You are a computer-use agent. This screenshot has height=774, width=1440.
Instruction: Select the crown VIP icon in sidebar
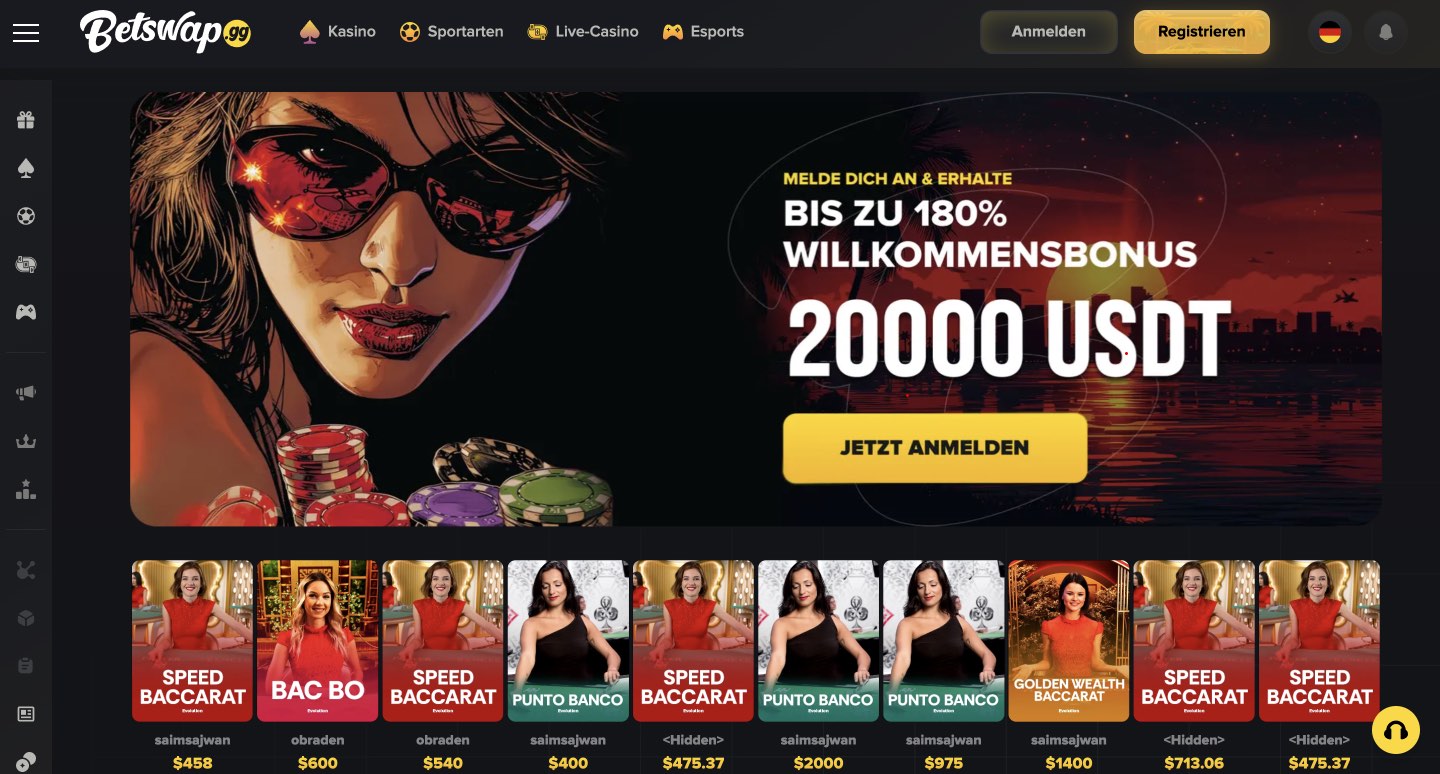[x=26, y=441]
